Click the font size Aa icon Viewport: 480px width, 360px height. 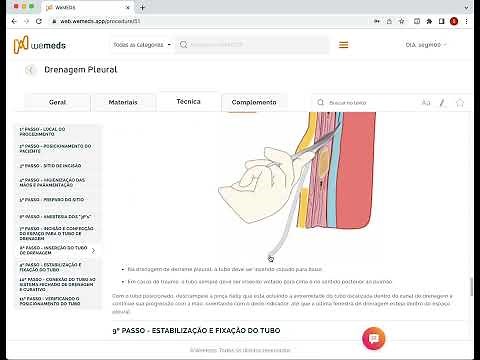pos(426,103)
